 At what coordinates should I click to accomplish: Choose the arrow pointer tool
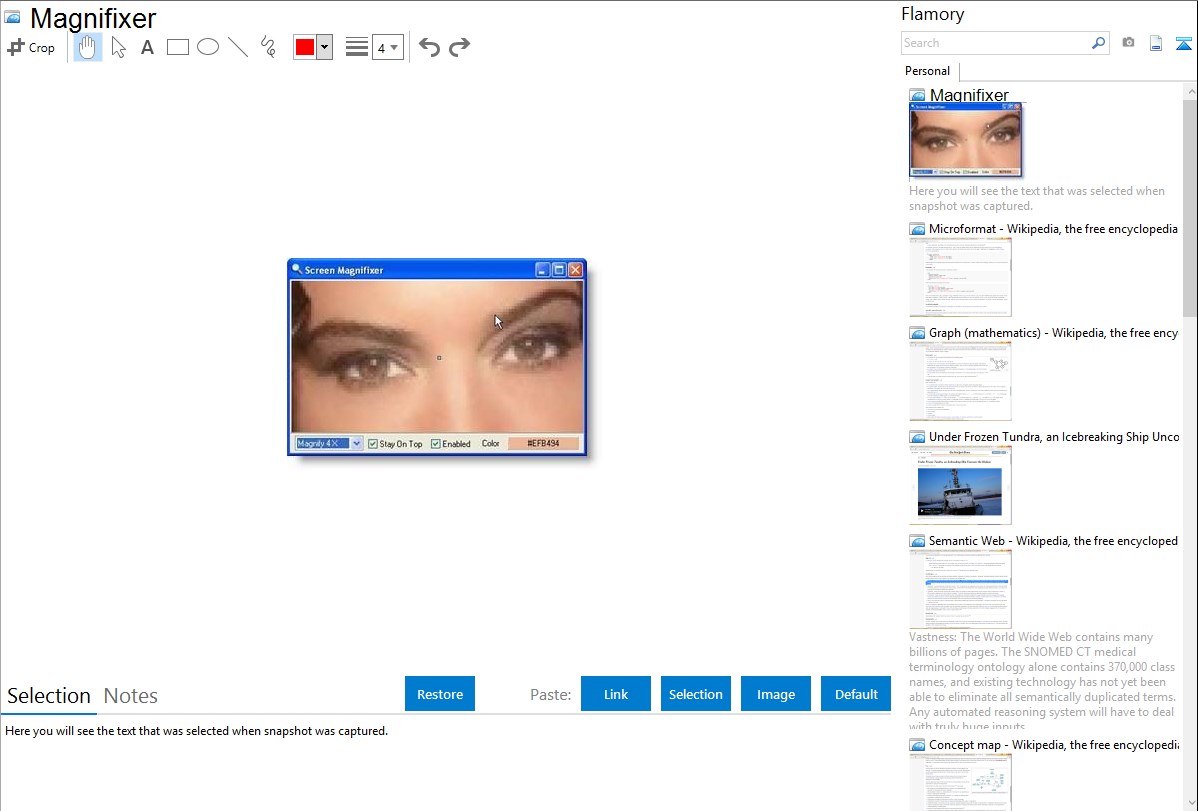point(118,47)
